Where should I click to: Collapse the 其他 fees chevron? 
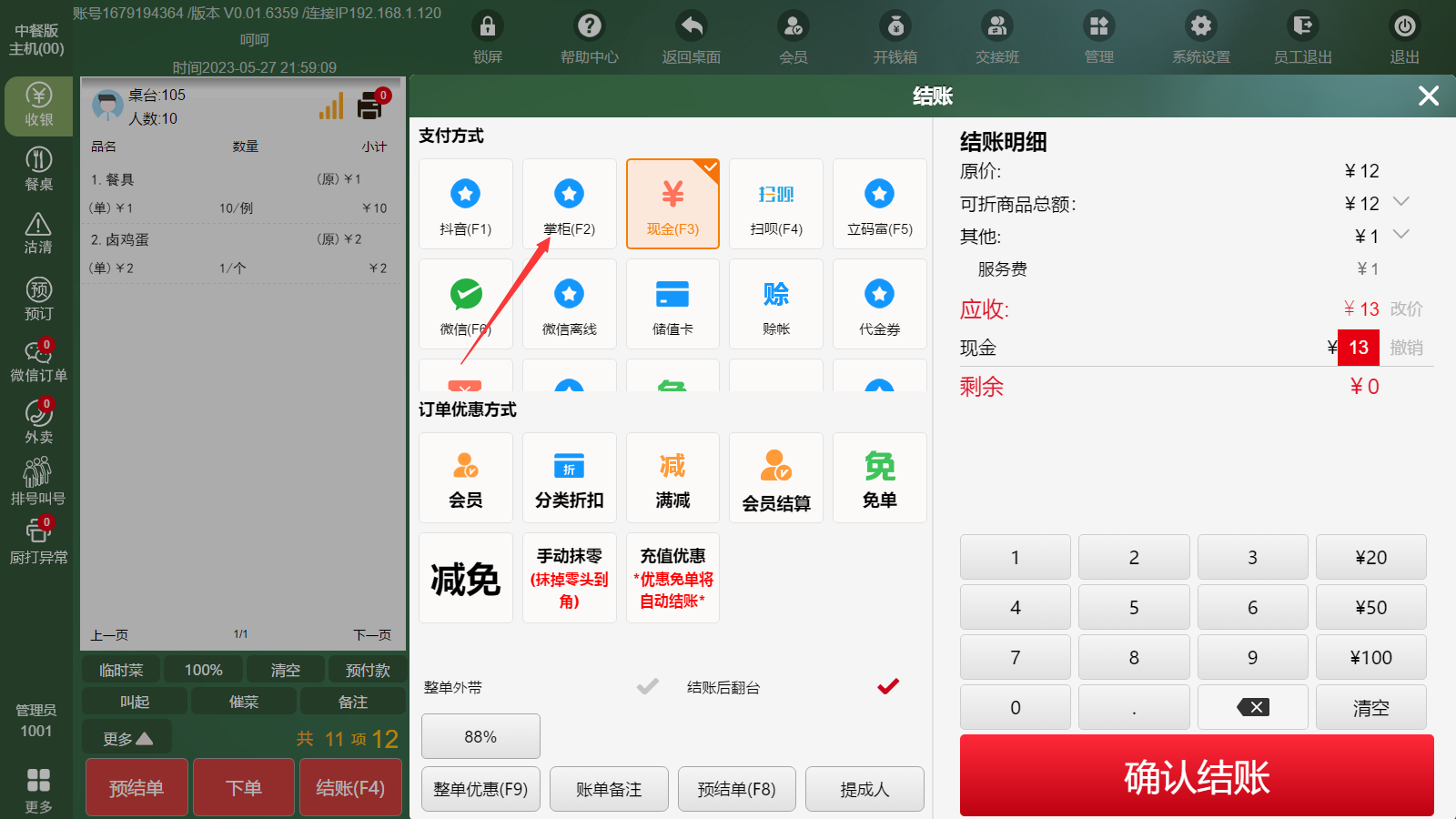coord(1401,235)
